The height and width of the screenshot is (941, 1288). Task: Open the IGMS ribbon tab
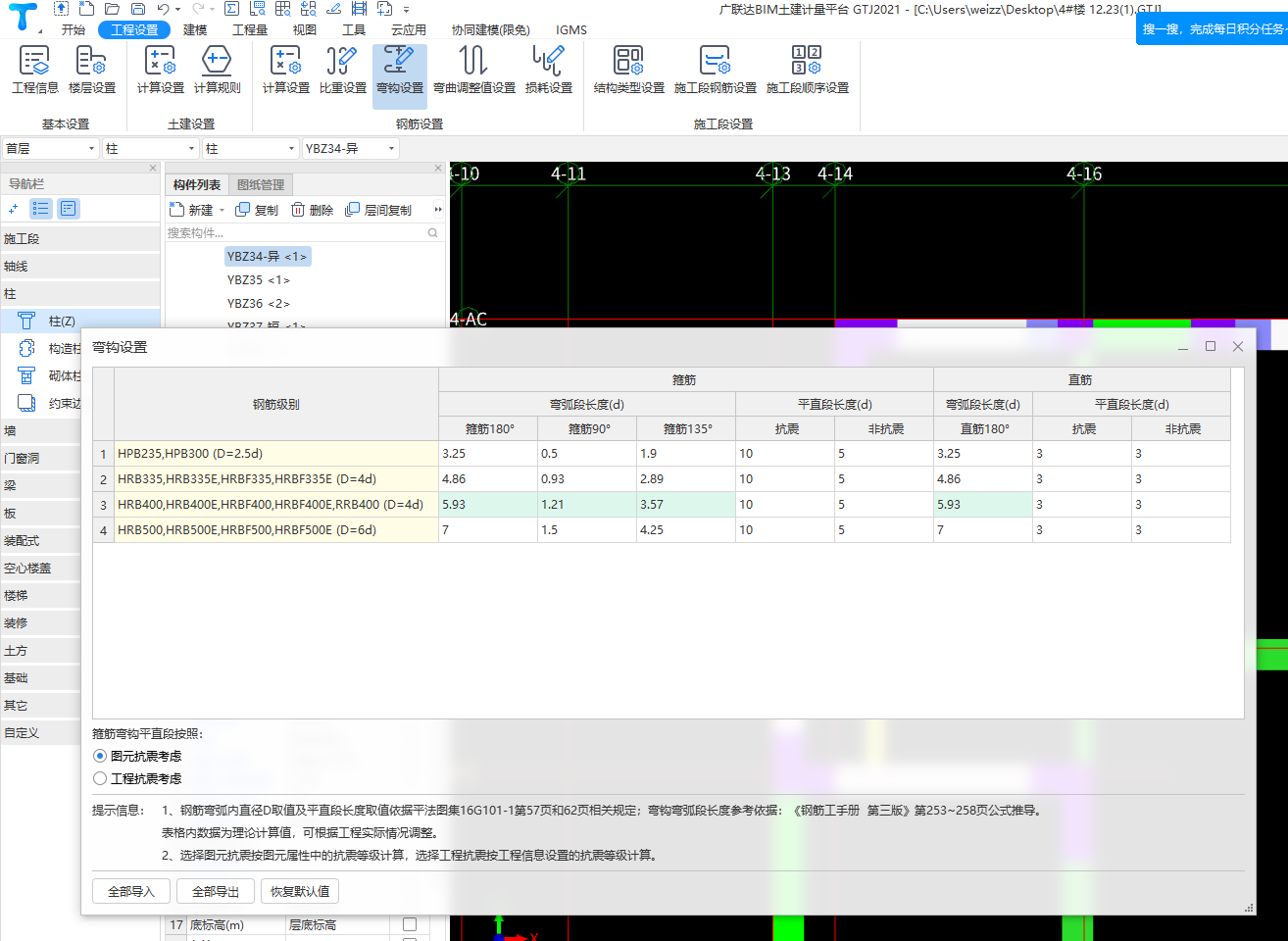point(571,29)
